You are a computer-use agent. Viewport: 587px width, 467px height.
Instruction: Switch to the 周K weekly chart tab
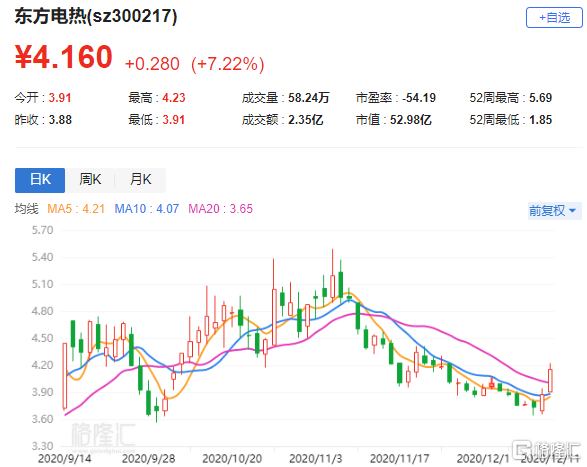90,180
